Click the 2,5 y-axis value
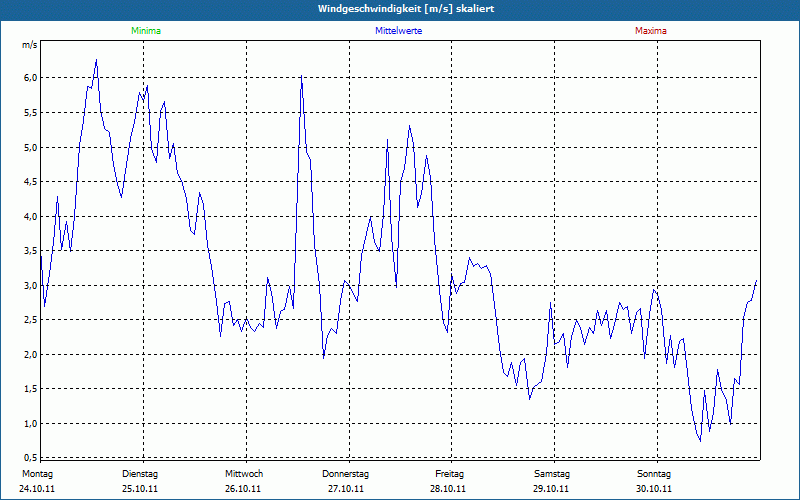The width and height of the screenshot is (800, 500). click(x=31, y=320)
